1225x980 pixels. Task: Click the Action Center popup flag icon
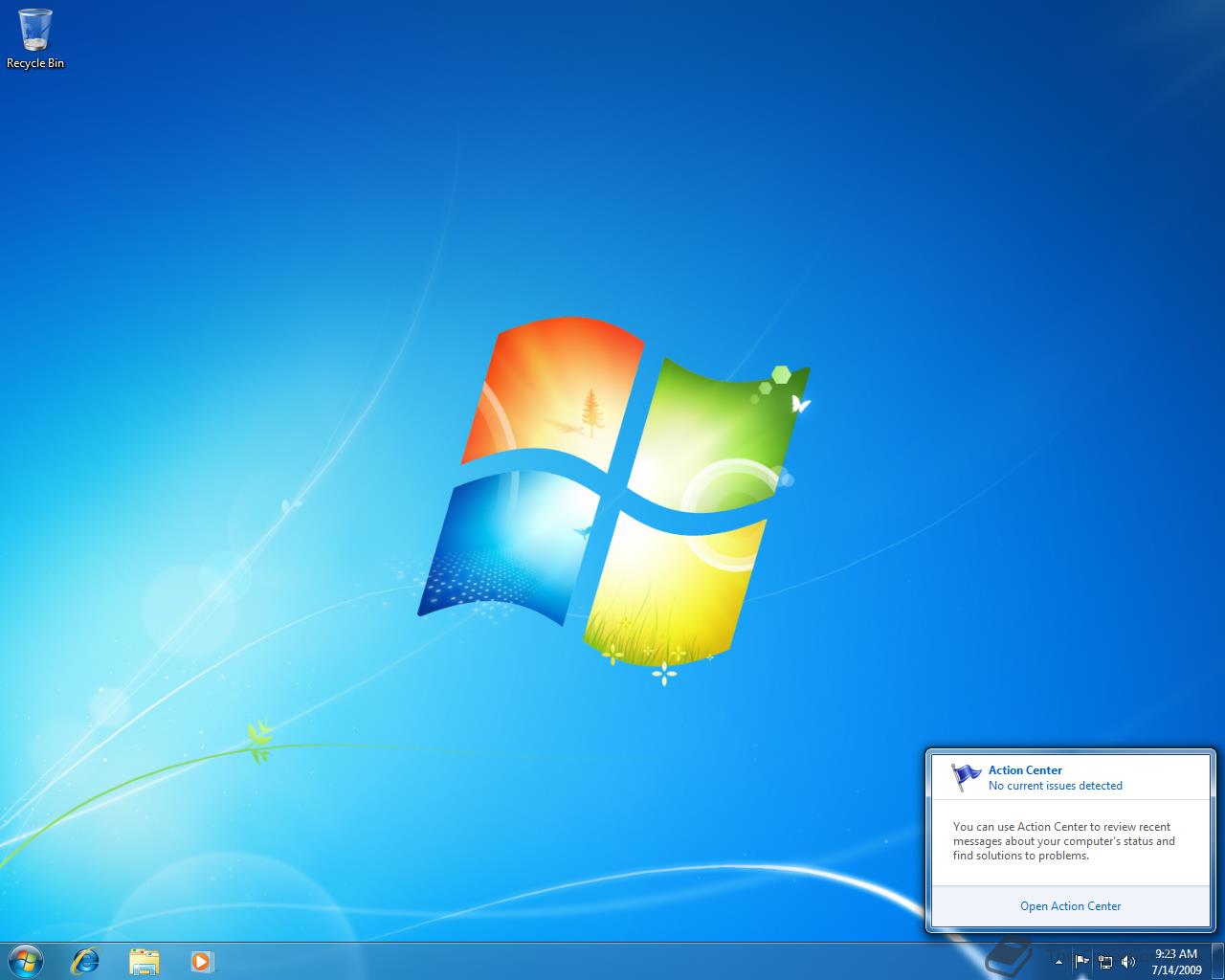pos(967,776)
